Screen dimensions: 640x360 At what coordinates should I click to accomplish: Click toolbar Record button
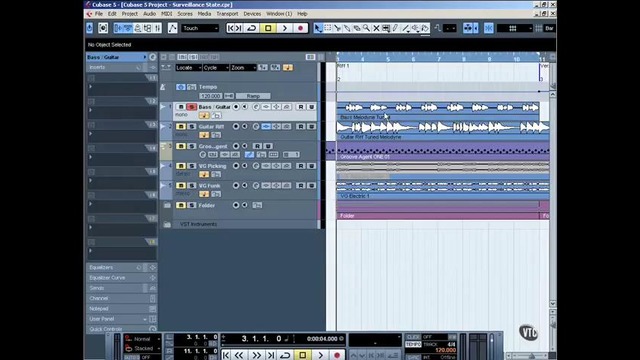click(301, 28)
